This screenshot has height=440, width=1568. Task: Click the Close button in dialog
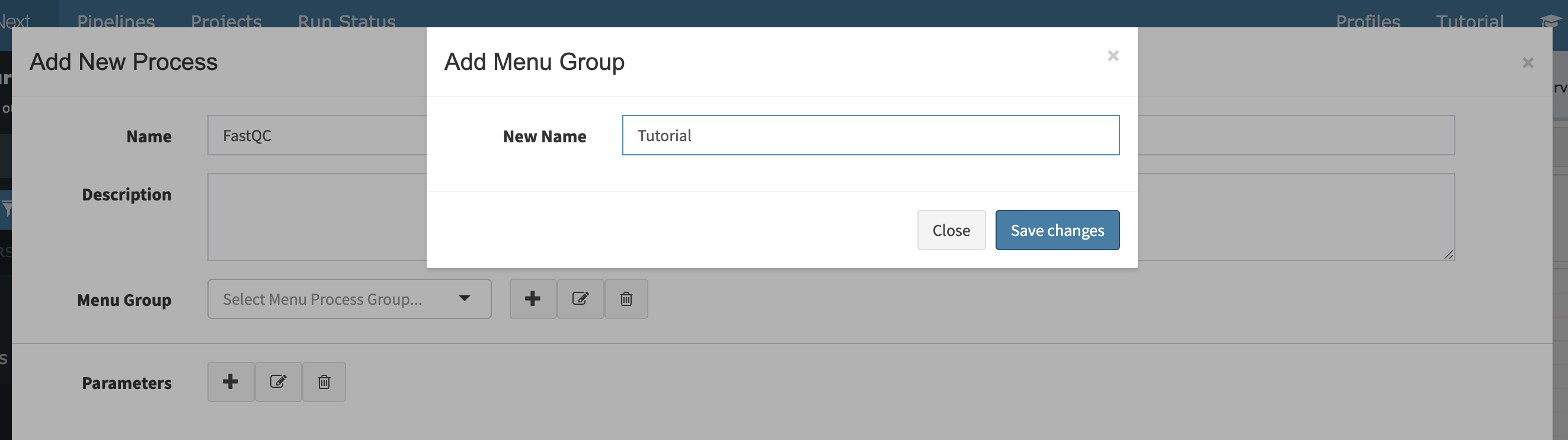click(951, 230)
